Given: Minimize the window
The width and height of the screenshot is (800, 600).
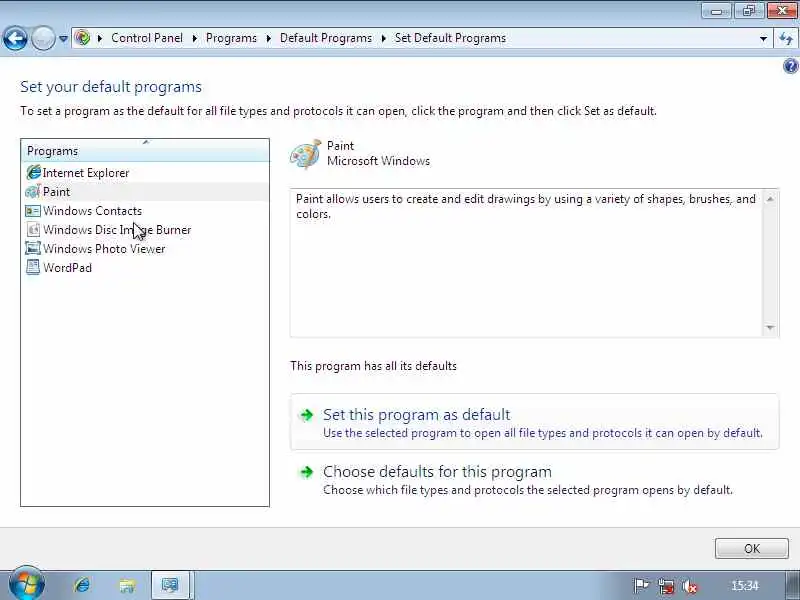Looking at the screenshot, I should click(716, 11).
